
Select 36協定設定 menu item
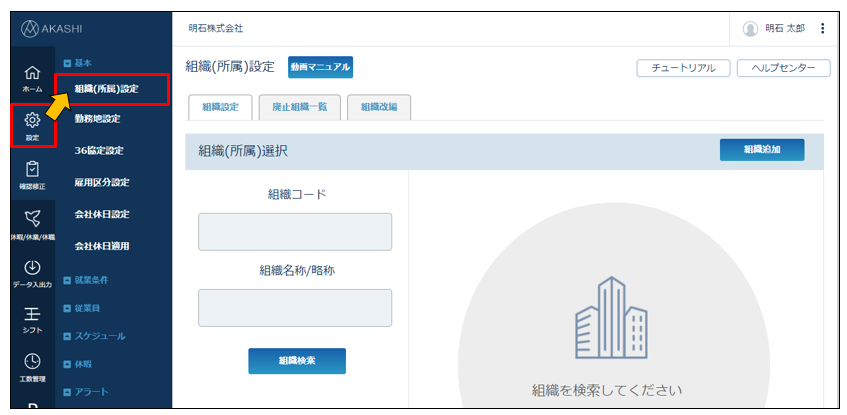(x=99, y=151)
